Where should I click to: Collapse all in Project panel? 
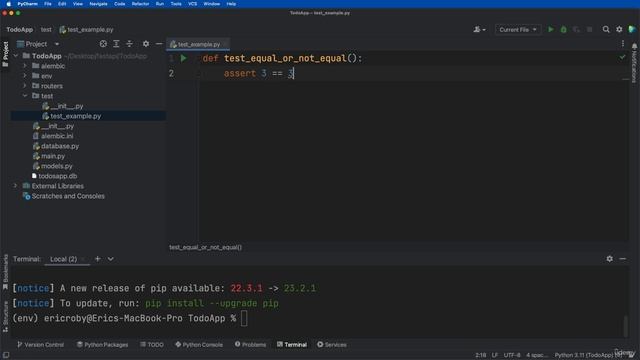pos(129,44)
